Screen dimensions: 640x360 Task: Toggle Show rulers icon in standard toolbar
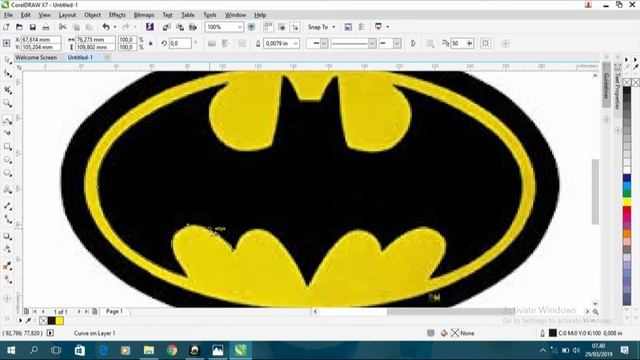(x=268, y=27)
